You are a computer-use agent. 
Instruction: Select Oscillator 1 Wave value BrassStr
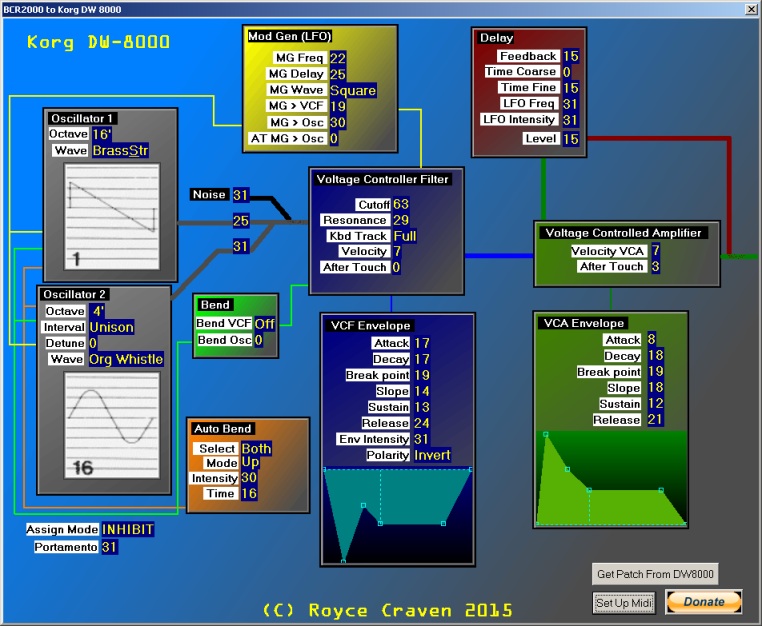(120, 151)
